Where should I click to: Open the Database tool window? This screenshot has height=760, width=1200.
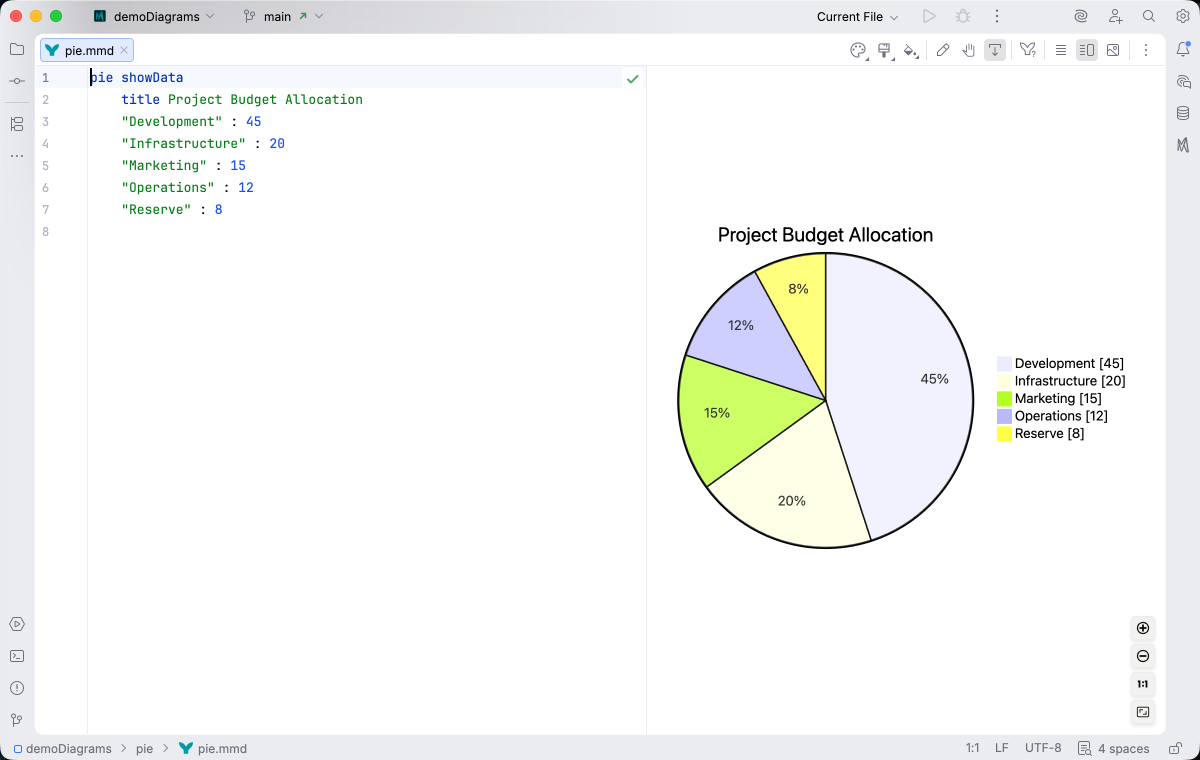click(1183, 113)
